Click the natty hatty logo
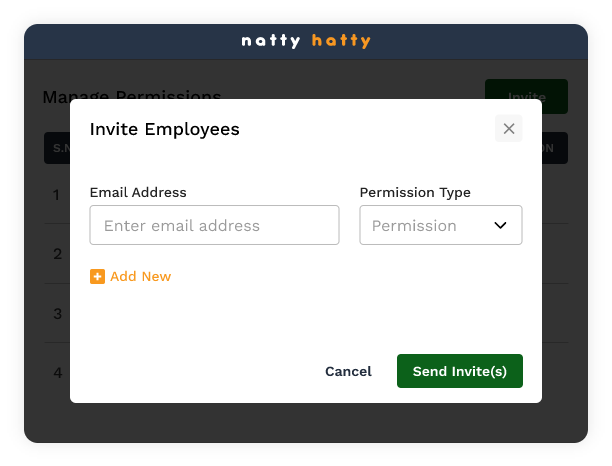This screenshot has height=466, width=612. click(x=306, y=41)
